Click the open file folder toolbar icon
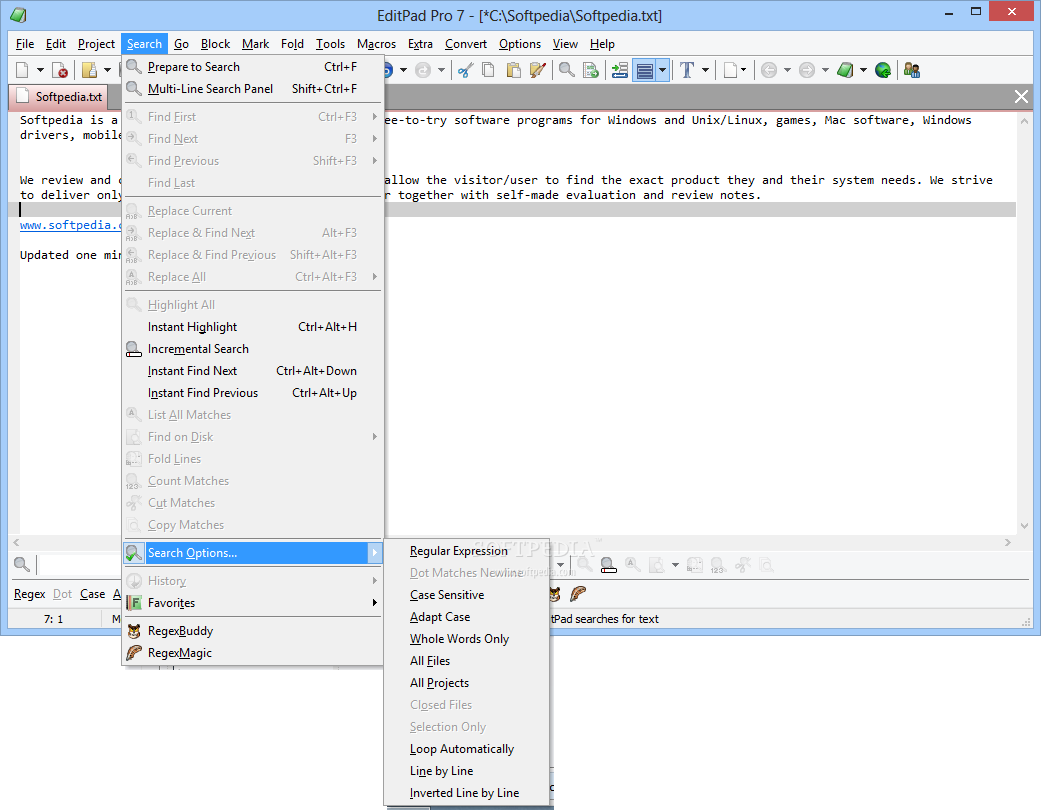1041x810 pixels. click(x=90, y=70)
